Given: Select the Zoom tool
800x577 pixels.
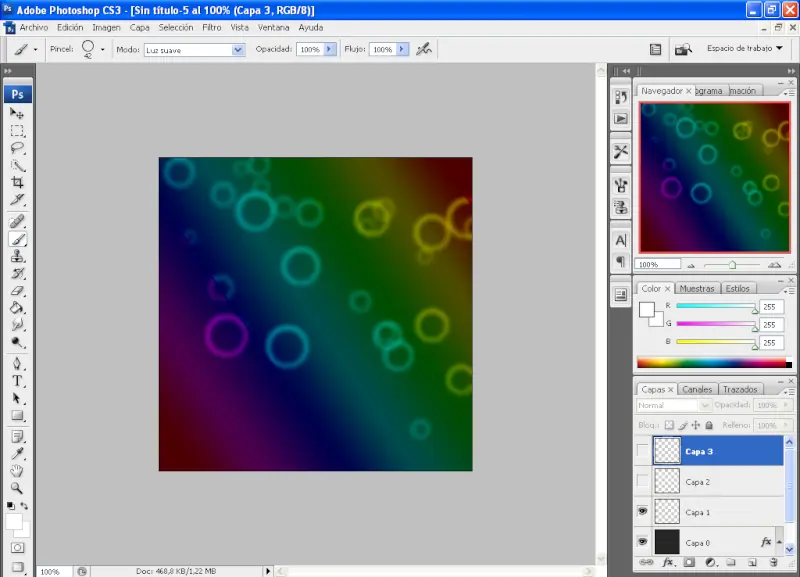Looking at the screenshot, I should tap(17, 488).
